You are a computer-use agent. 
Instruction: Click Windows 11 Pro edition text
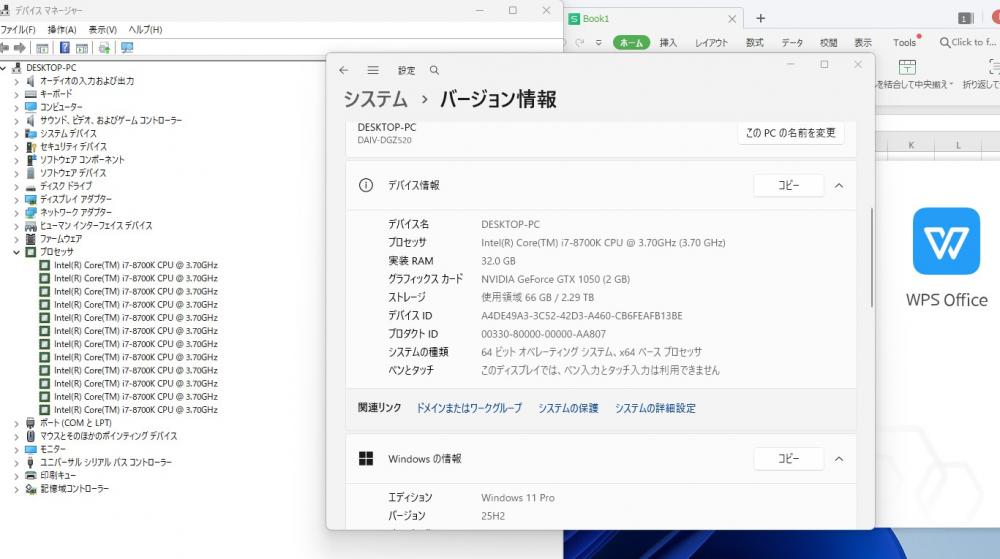click(x=518, y=498)
